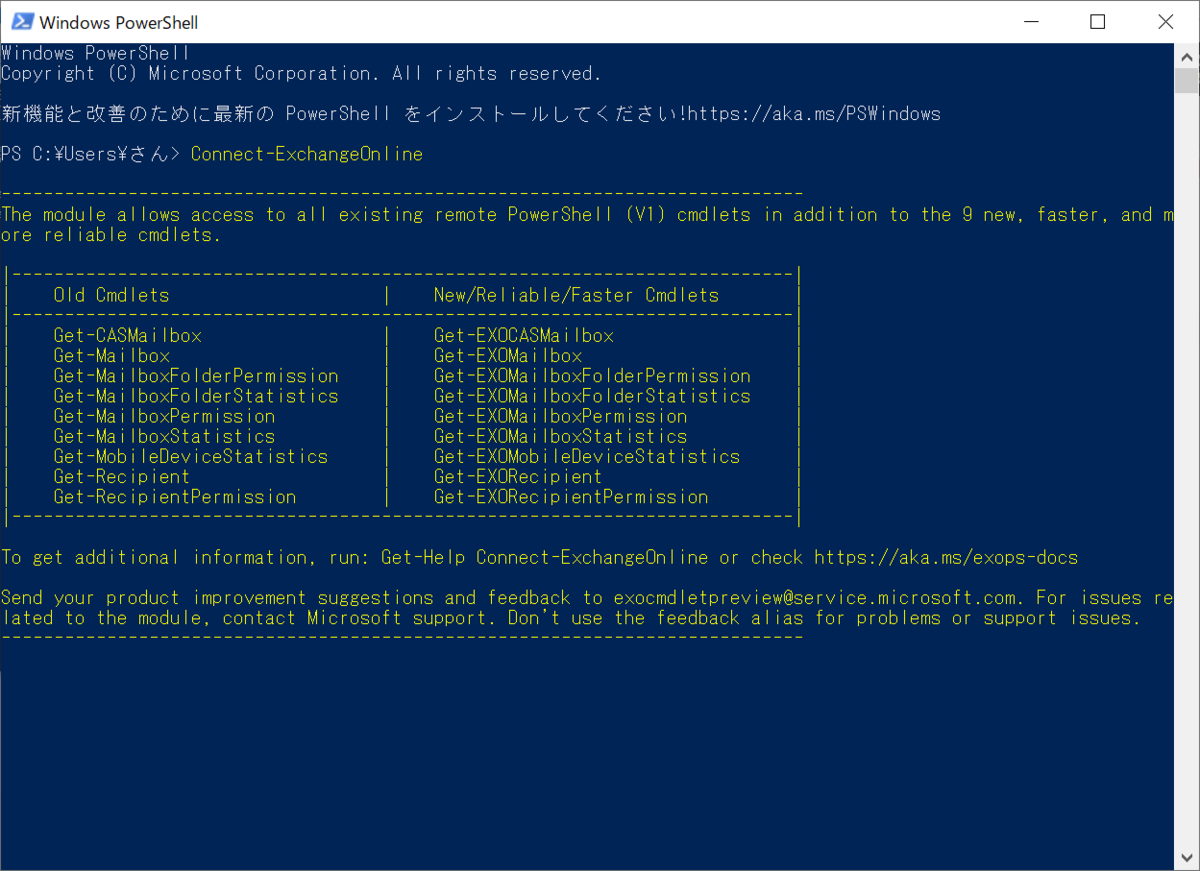
Task: Click the Copyright (C) Microsoft Corporation line
Action: pos(301,74)
